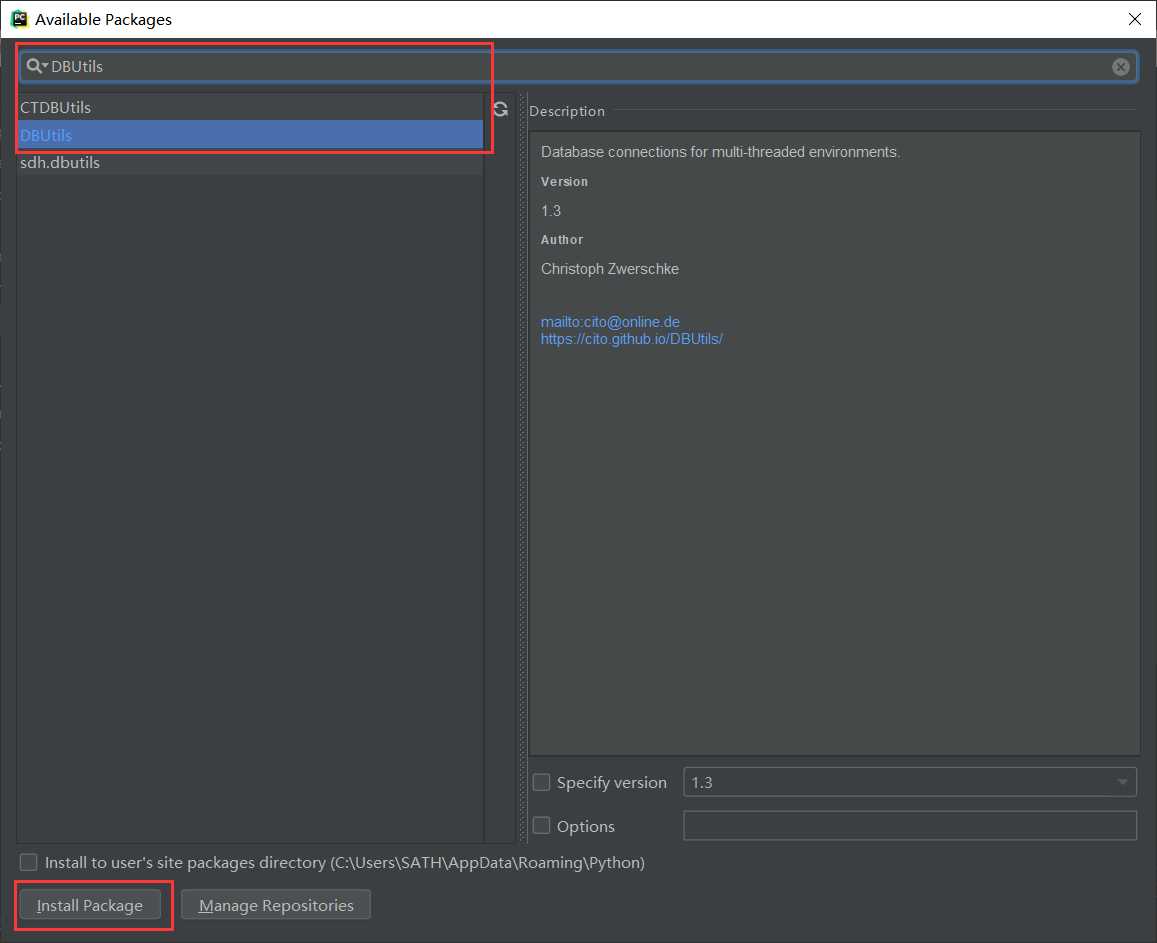This screenshot has height=943, width=1157.
Task: Close the Available Packages dialog
Action: (x=1135, y=19)
